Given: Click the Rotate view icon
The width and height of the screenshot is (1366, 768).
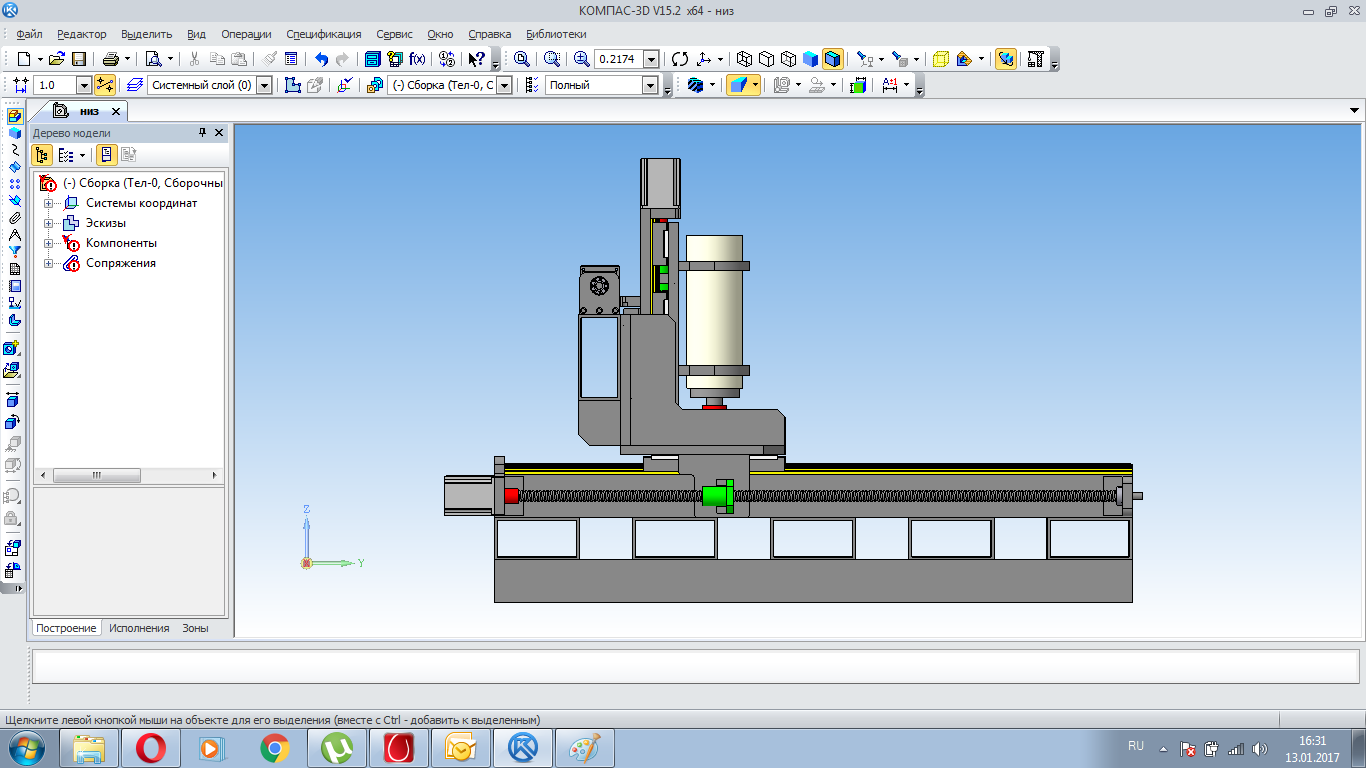Looking at the screenshot, I should point(680,59).
